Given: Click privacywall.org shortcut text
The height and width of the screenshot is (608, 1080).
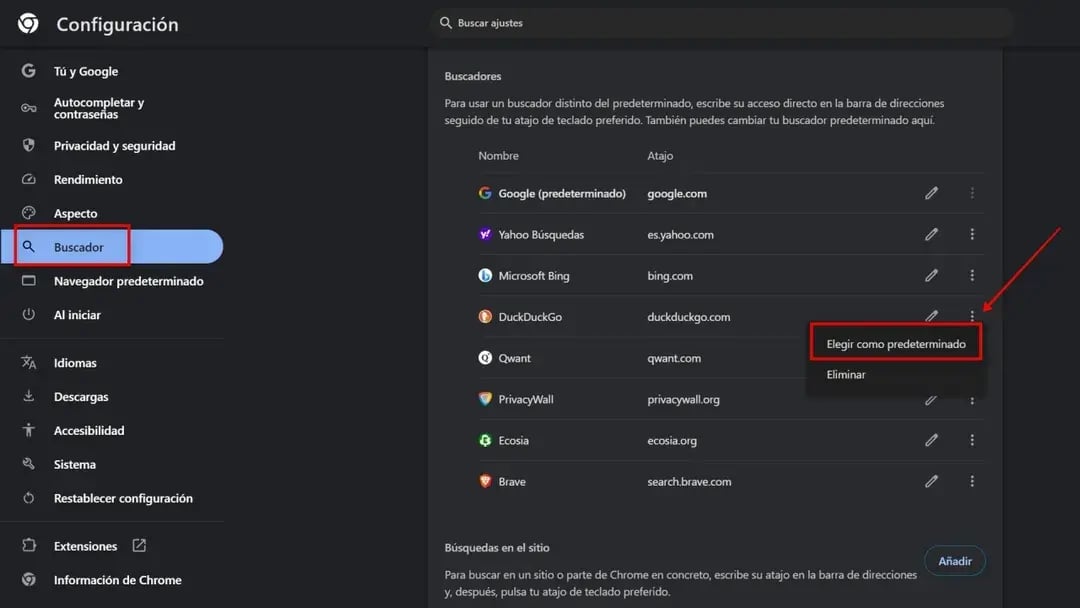Looking at the screenshot, I should (683, 399).
